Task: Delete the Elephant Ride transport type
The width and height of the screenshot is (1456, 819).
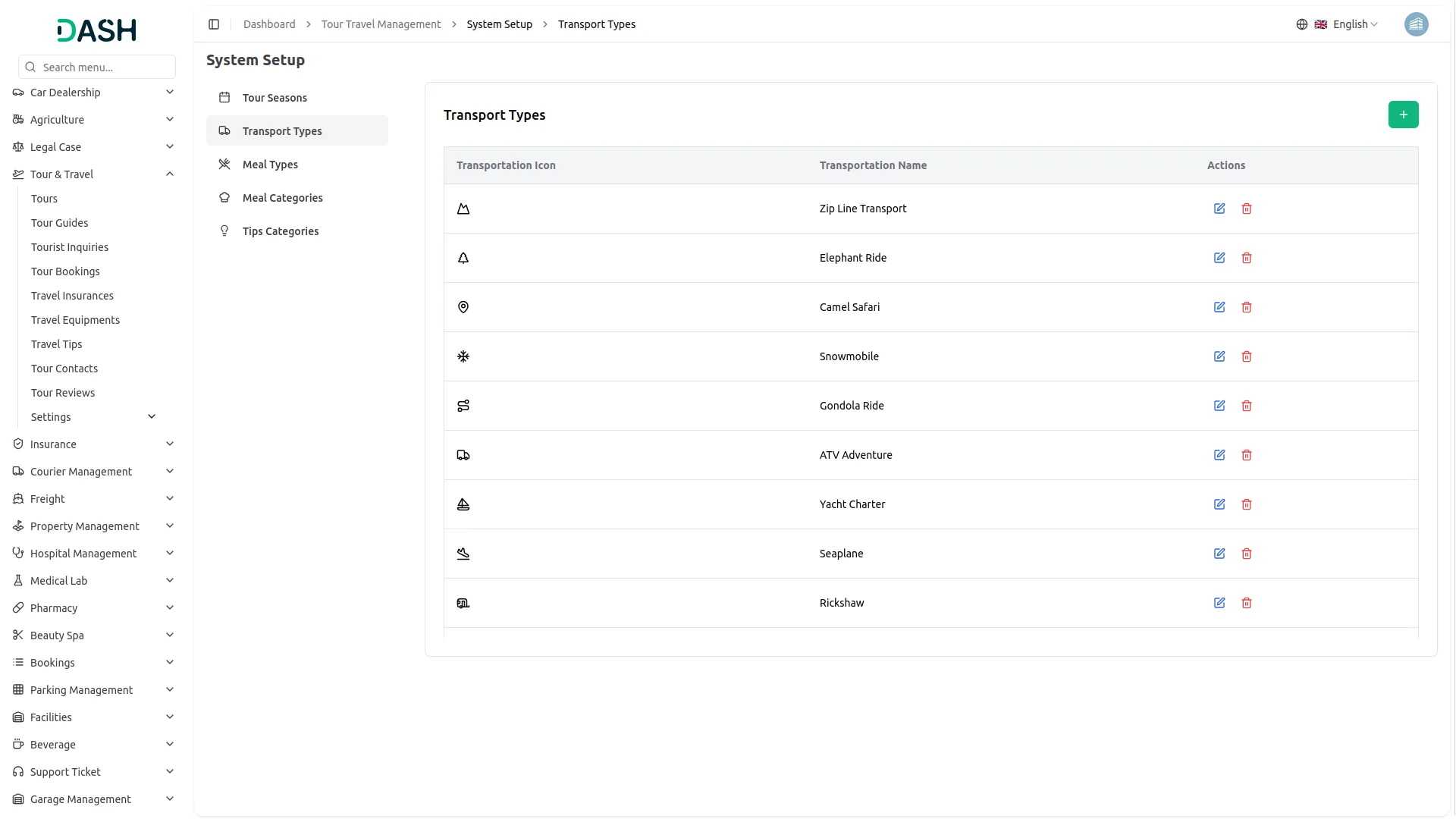Action: (1247, 258)
